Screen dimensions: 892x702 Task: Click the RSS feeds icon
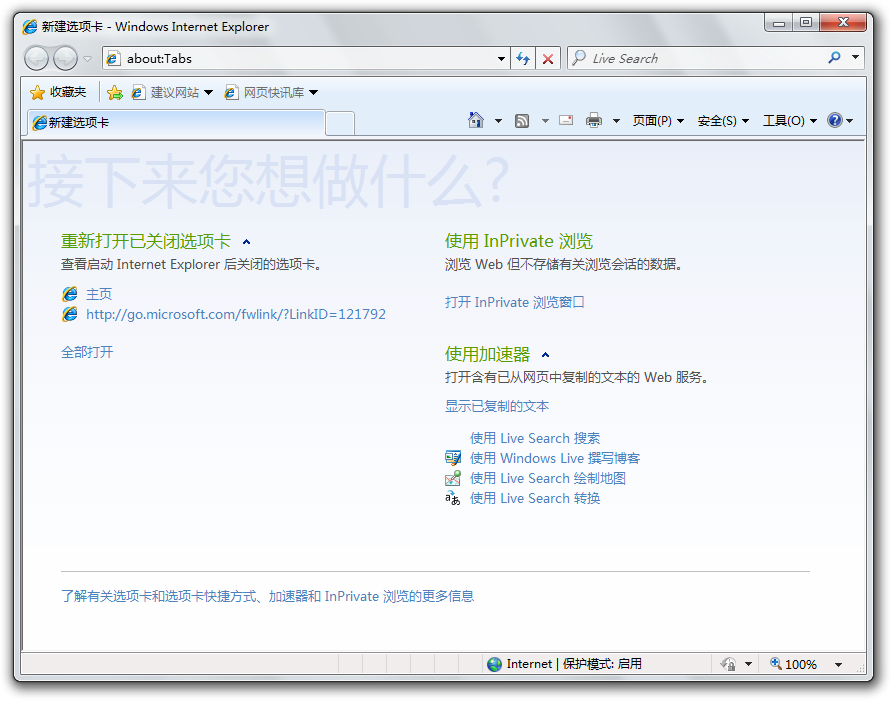point(522,121)
